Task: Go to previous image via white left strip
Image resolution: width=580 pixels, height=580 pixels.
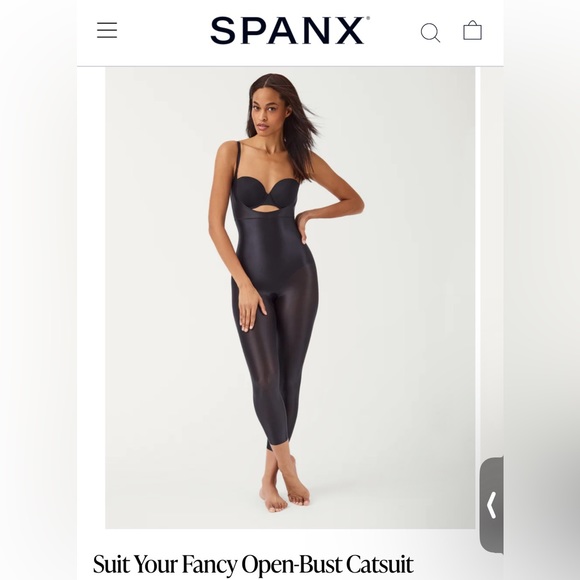Action: click(91, 298)
